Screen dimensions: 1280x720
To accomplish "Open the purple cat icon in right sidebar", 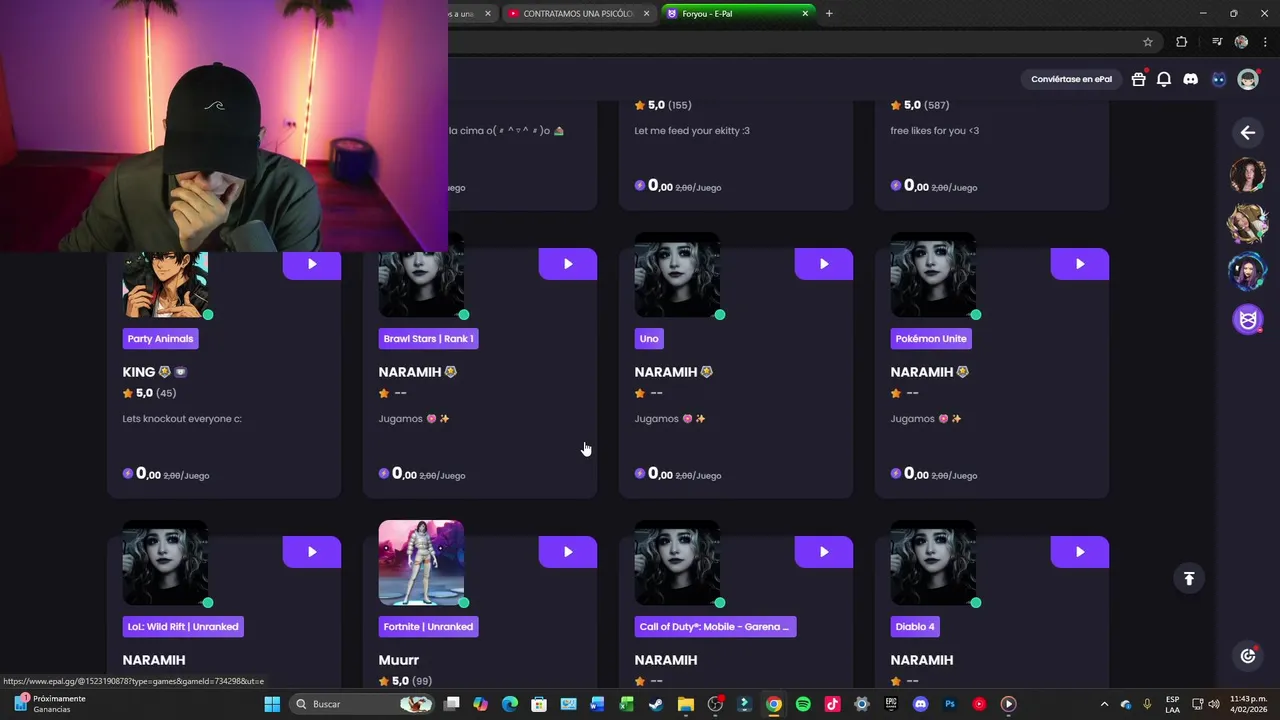I will [1248, 319].
